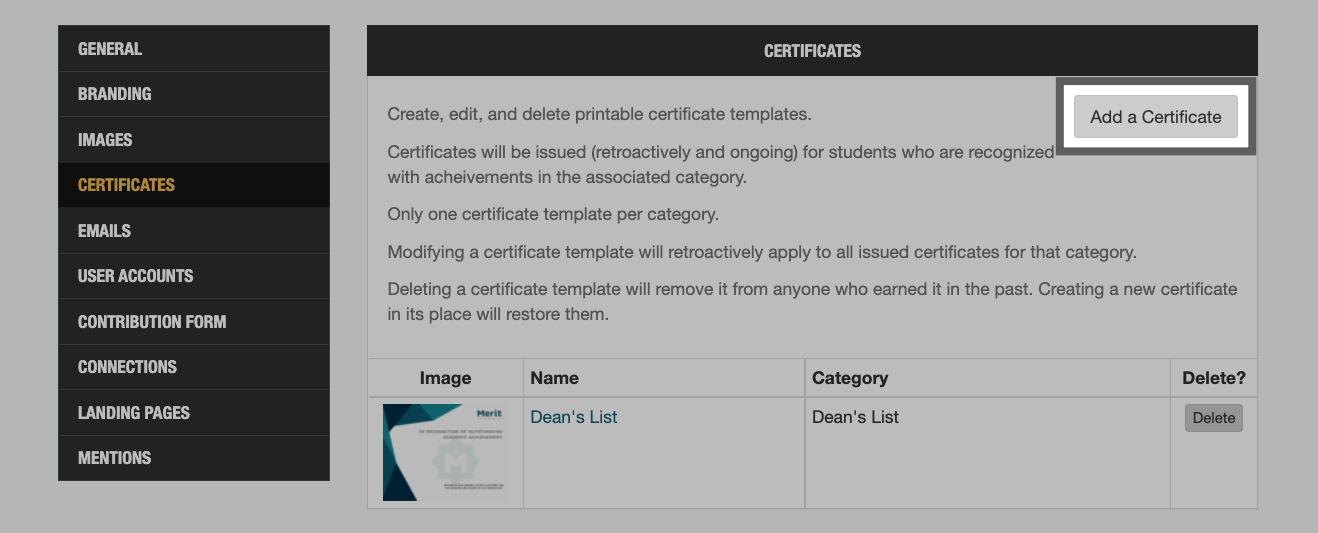The image size is (1318, 533).
Task: Click the Image column header
Action: 445,378
